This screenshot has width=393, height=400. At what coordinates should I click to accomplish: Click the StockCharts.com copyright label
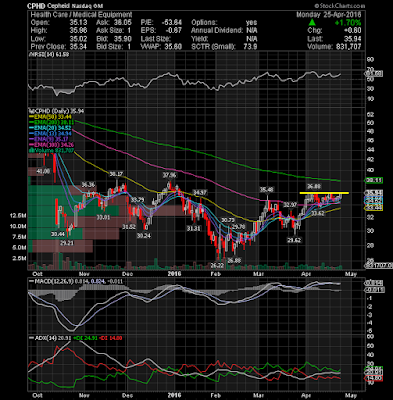coord(339,6)
